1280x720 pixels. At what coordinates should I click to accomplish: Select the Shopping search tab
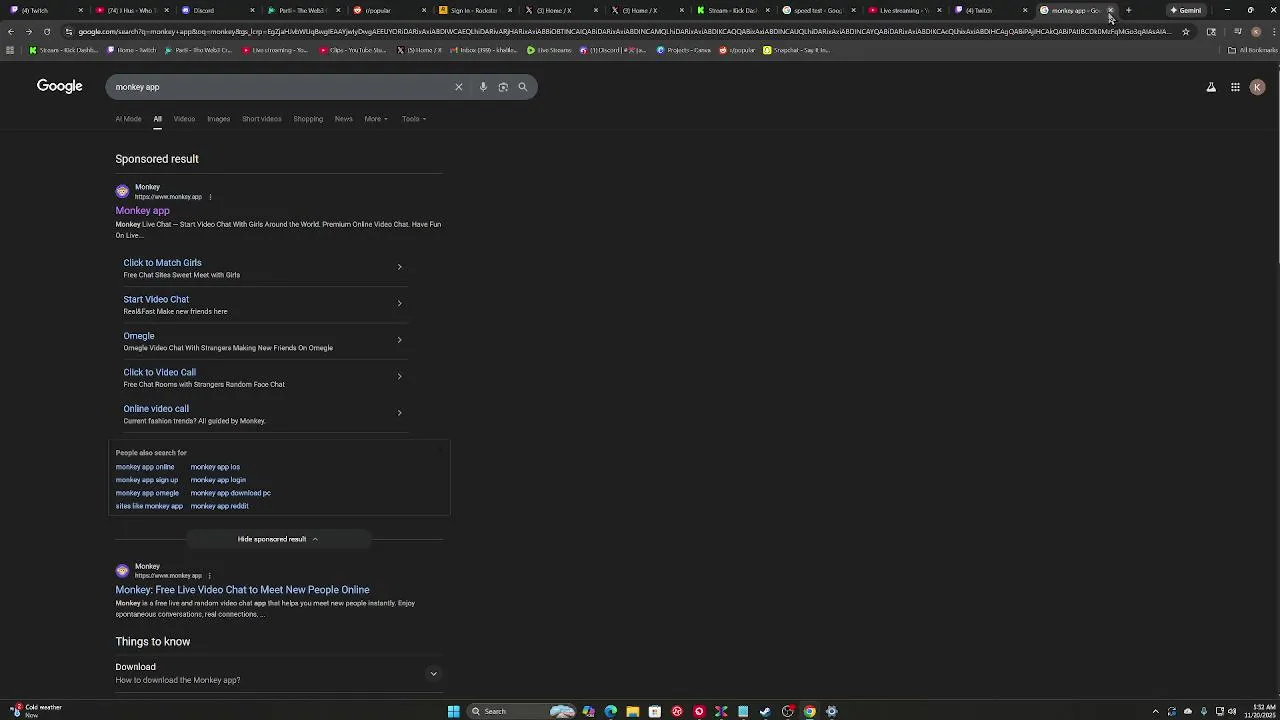pos(308,119)
